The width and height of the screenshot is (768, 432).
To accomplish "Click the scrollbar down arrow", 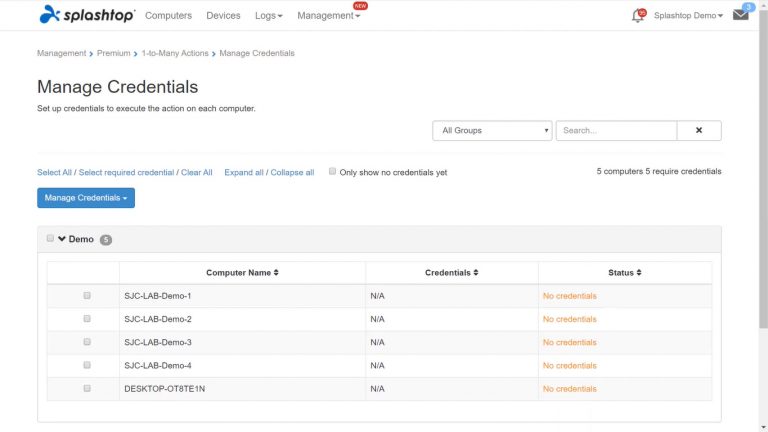I will pyautogui.click(x=763, y=428).
